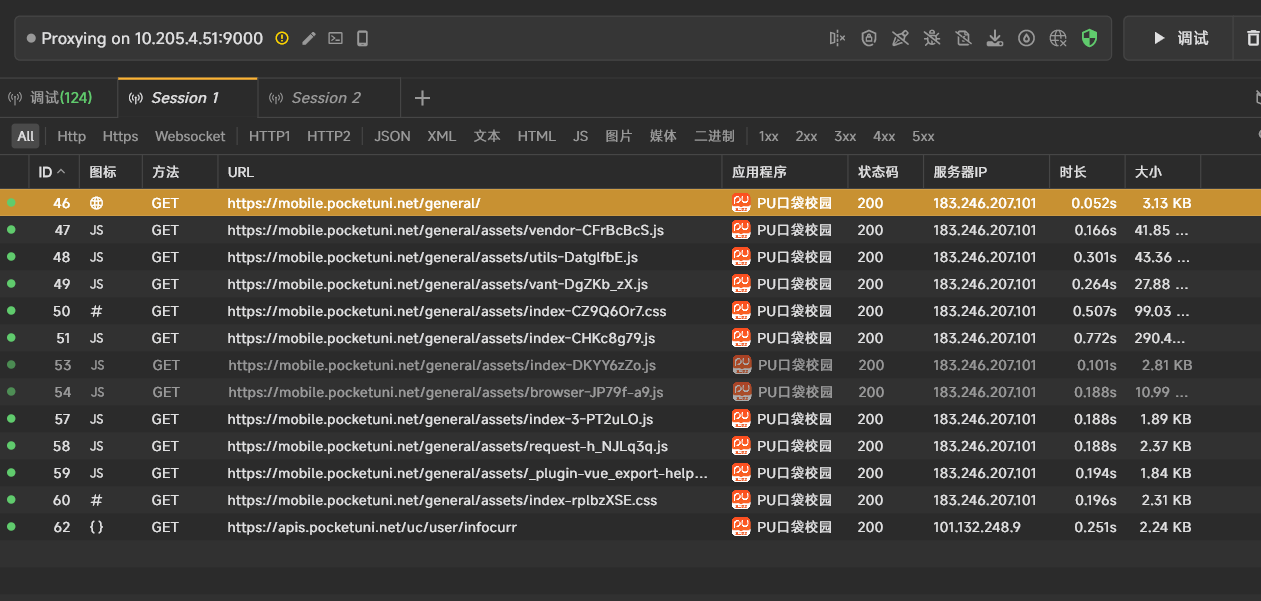
Task: Click the trash icon next to 调试 button
Action: pos(1252,38)
